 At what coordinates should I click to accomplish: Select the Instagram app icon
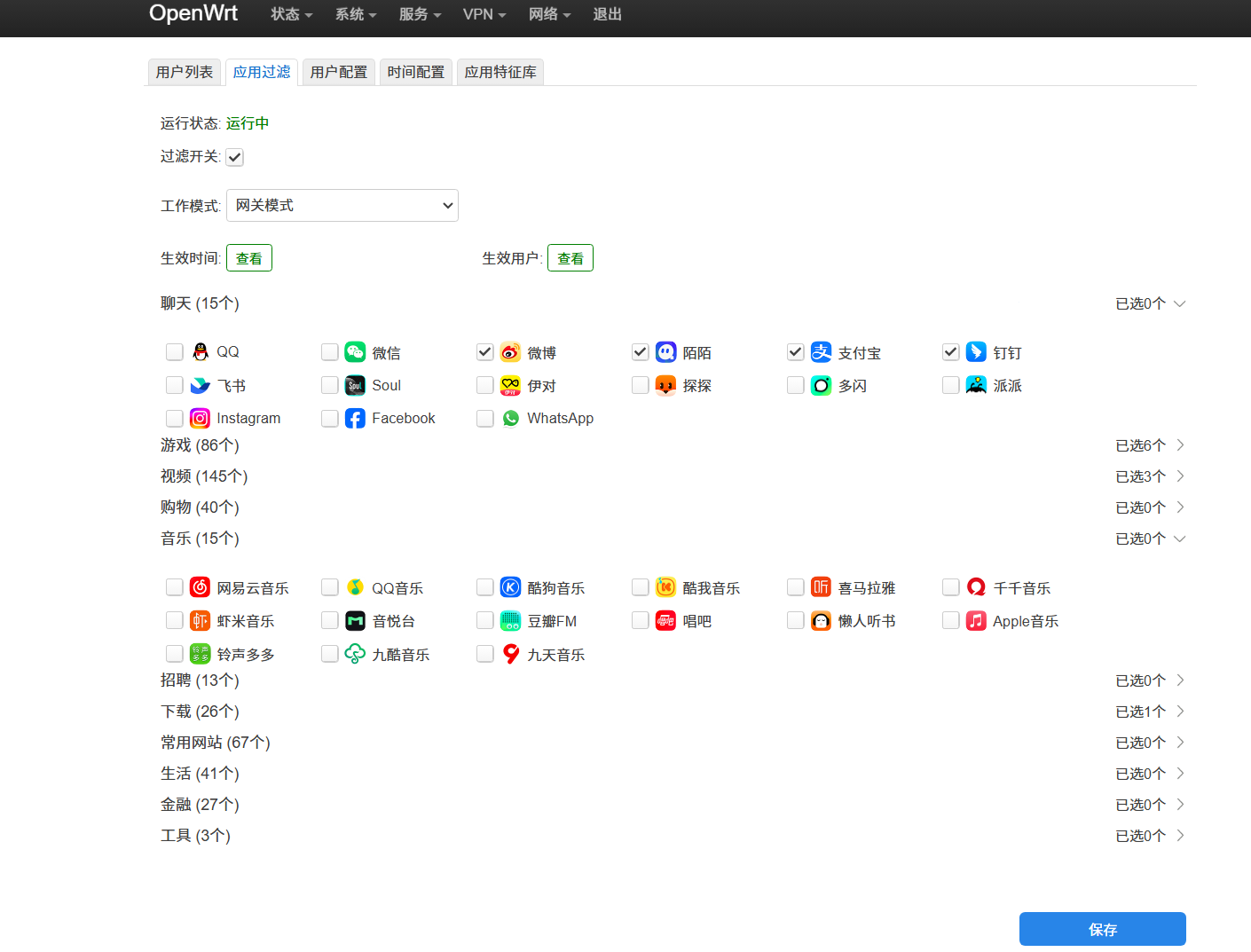pyautogui.click(x=200, y=418)
